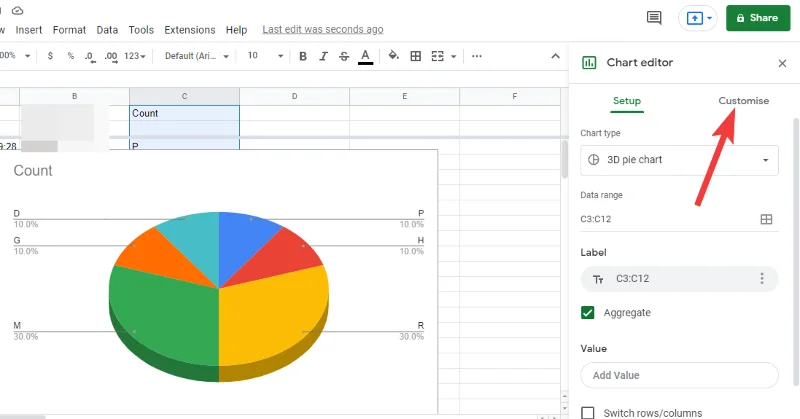Open the Extensions menu
The image size is (800, 419).
click(x=190, y=30)
